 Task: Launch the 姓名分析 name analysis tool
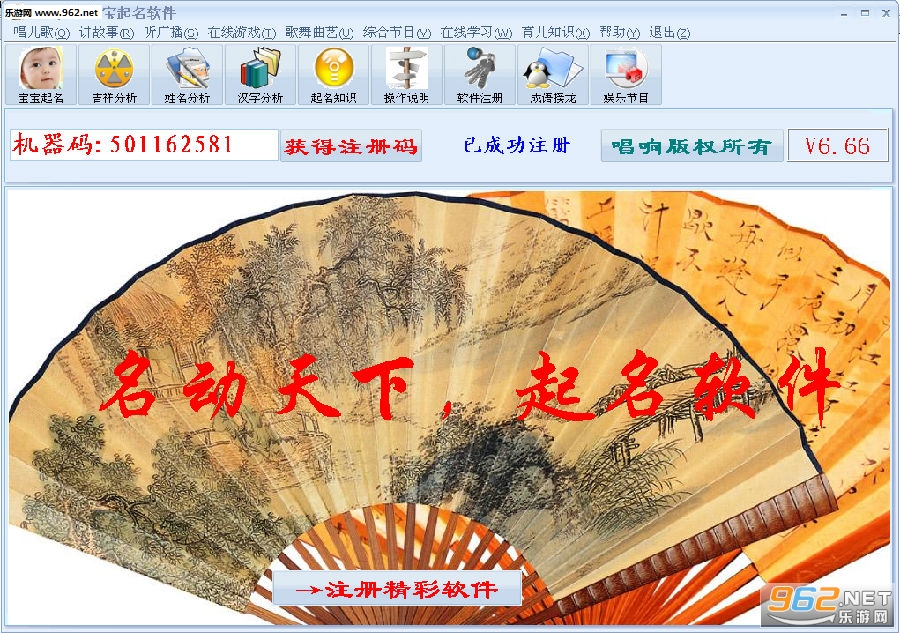click(x=187, y=75)
